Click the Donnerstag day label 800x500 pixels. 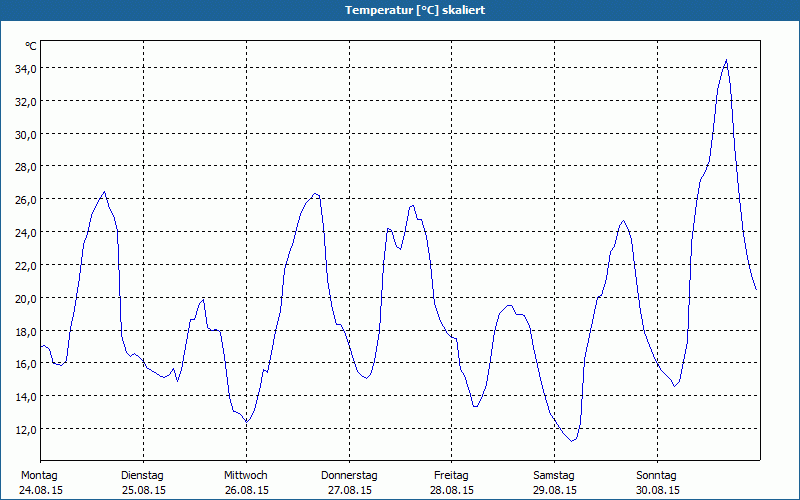coord(349,476)
